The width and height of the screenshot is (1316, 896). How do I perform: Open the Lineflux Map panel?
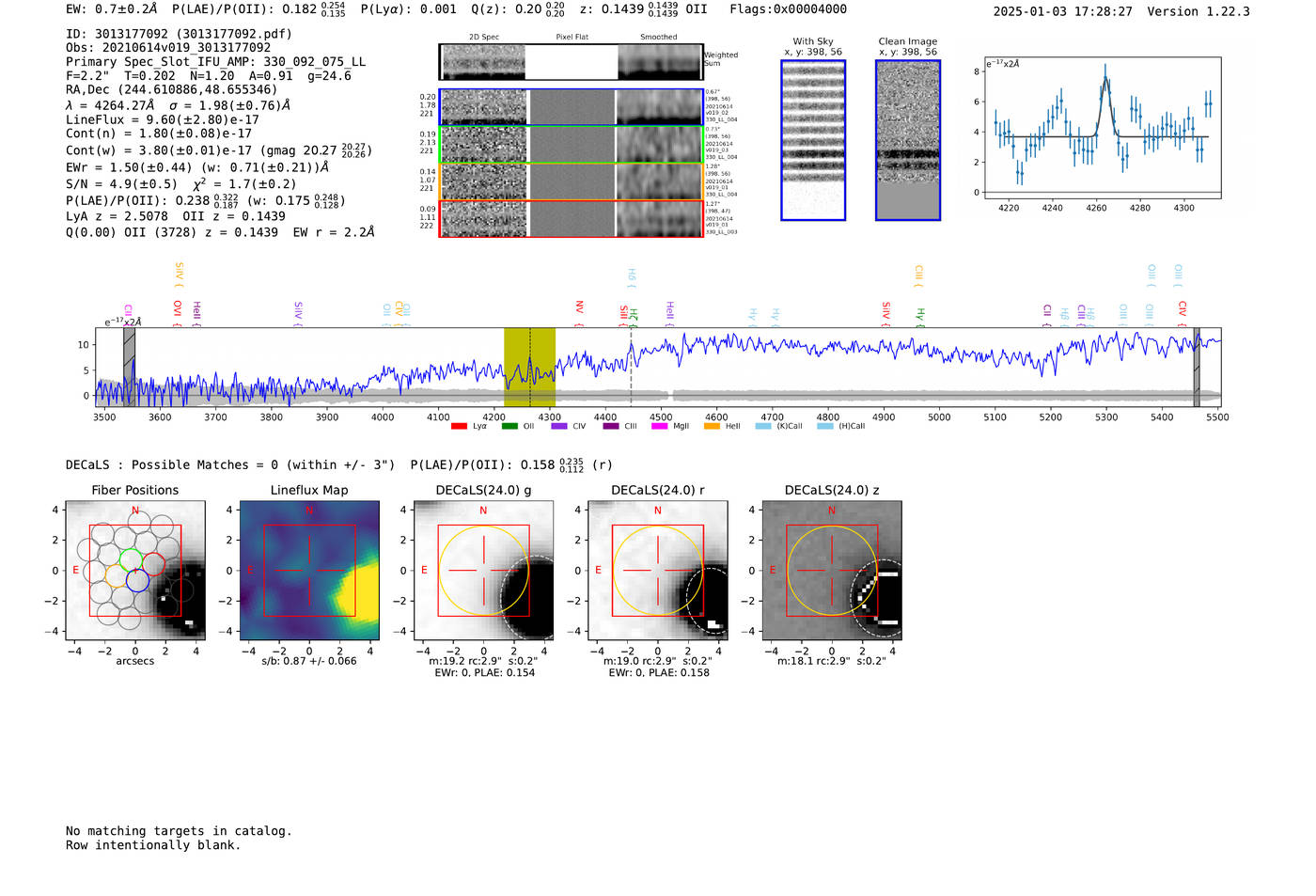[x=309, y=570]
